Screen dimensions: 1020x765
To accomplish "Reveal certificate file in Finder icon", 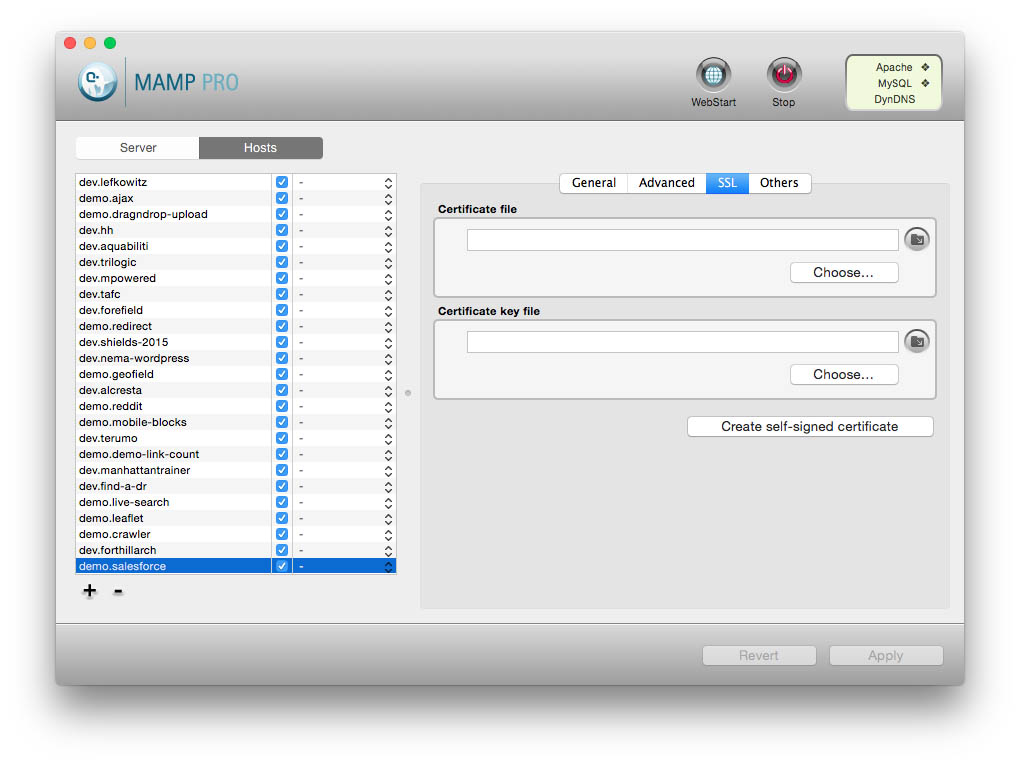I will pyautogui.click(x=917, y=239).
